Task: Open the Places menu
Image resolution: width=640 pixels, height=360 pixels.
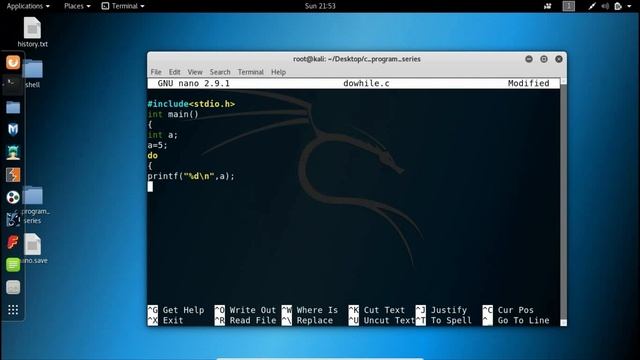Action: [x=77, y=6]
